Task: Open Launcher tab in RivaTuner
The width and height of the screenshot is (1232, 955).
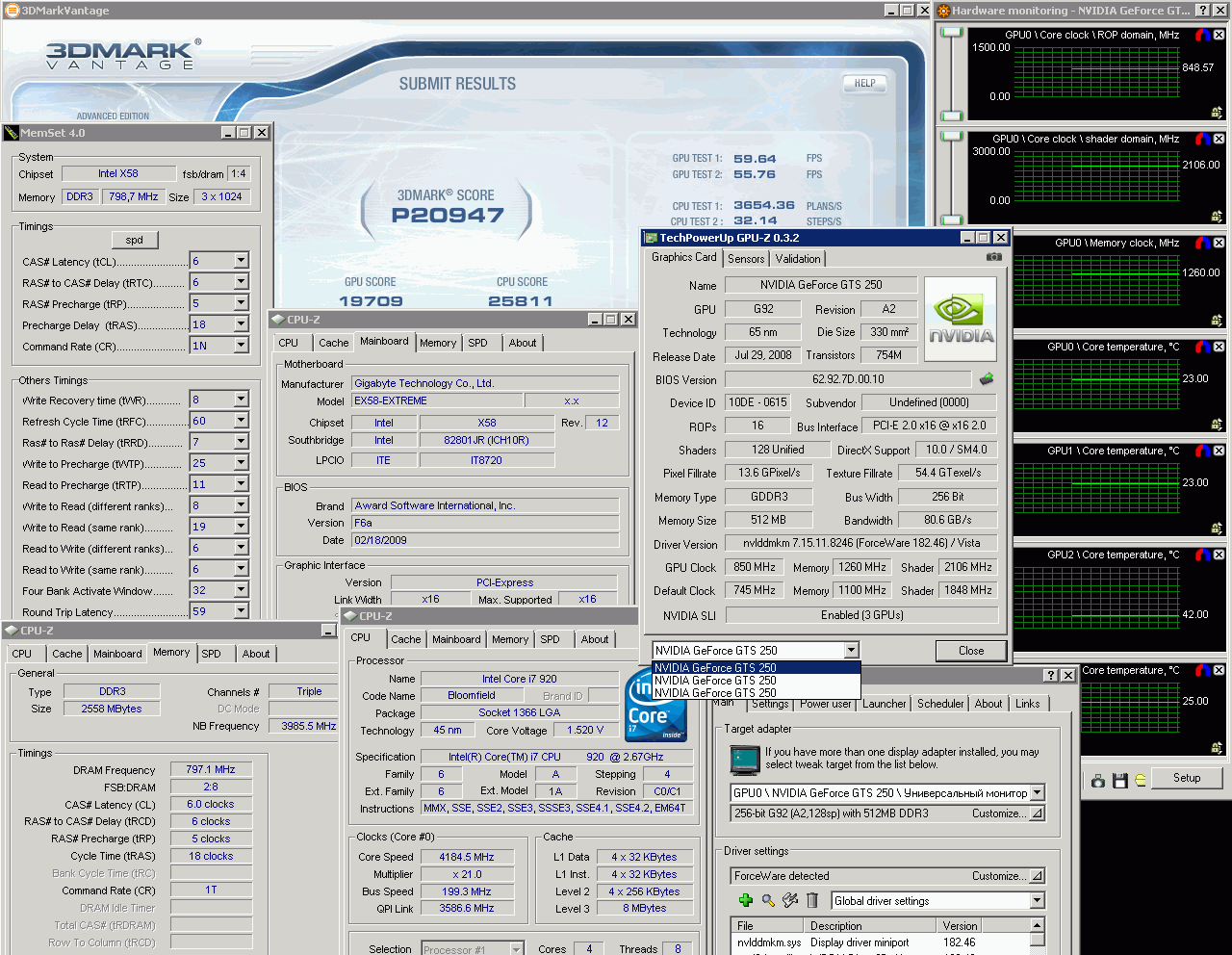Action: point(884,704)
